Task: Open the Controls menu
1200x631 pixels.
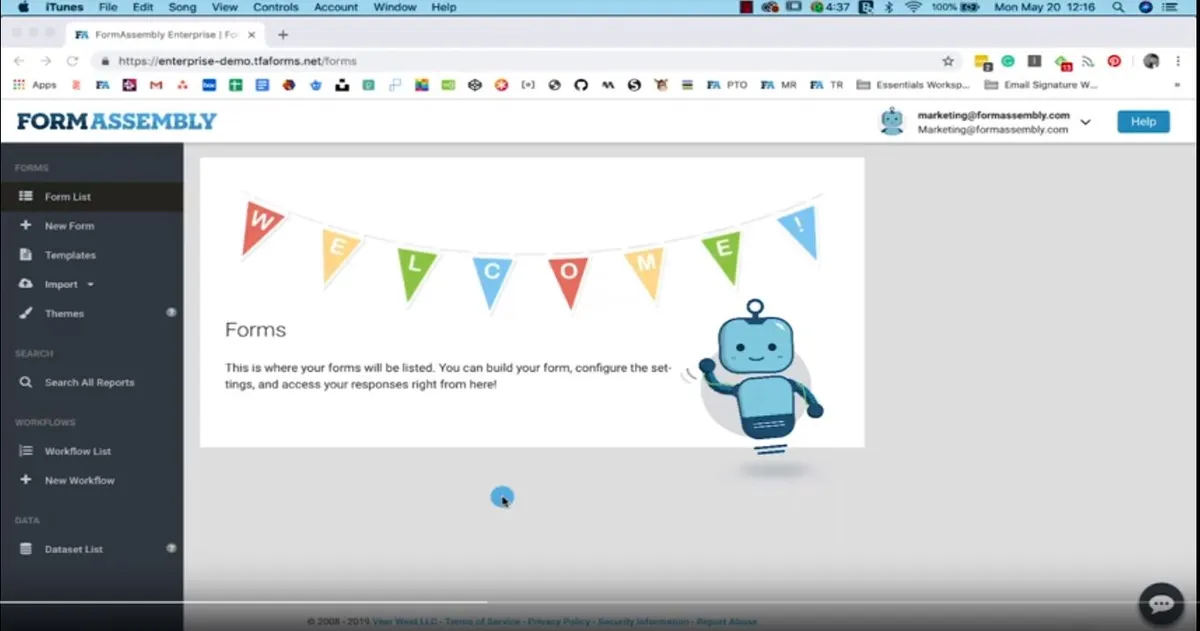Action: (275, 7)
